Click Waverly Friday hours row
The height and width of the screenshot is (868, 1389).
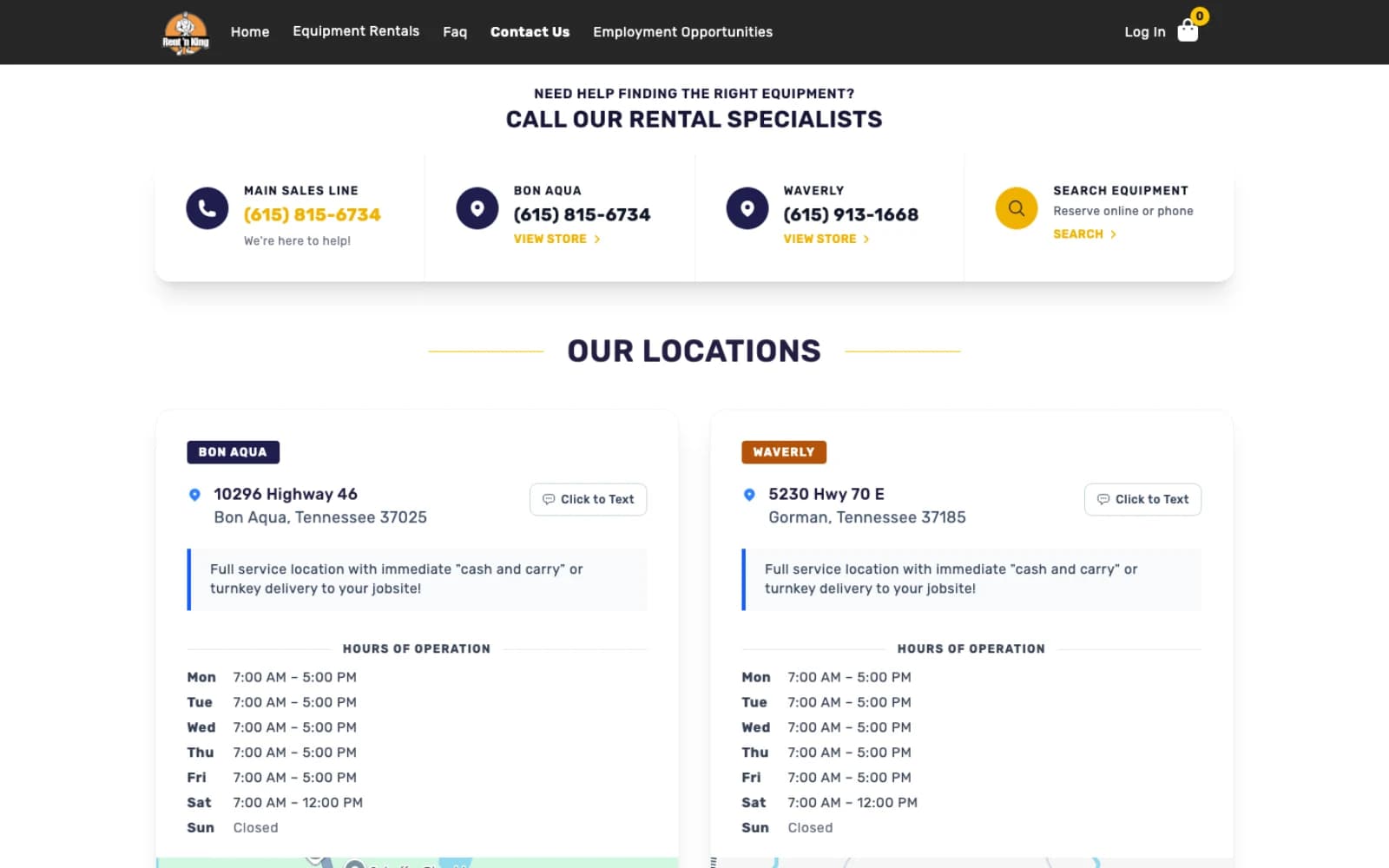[971, 778]
